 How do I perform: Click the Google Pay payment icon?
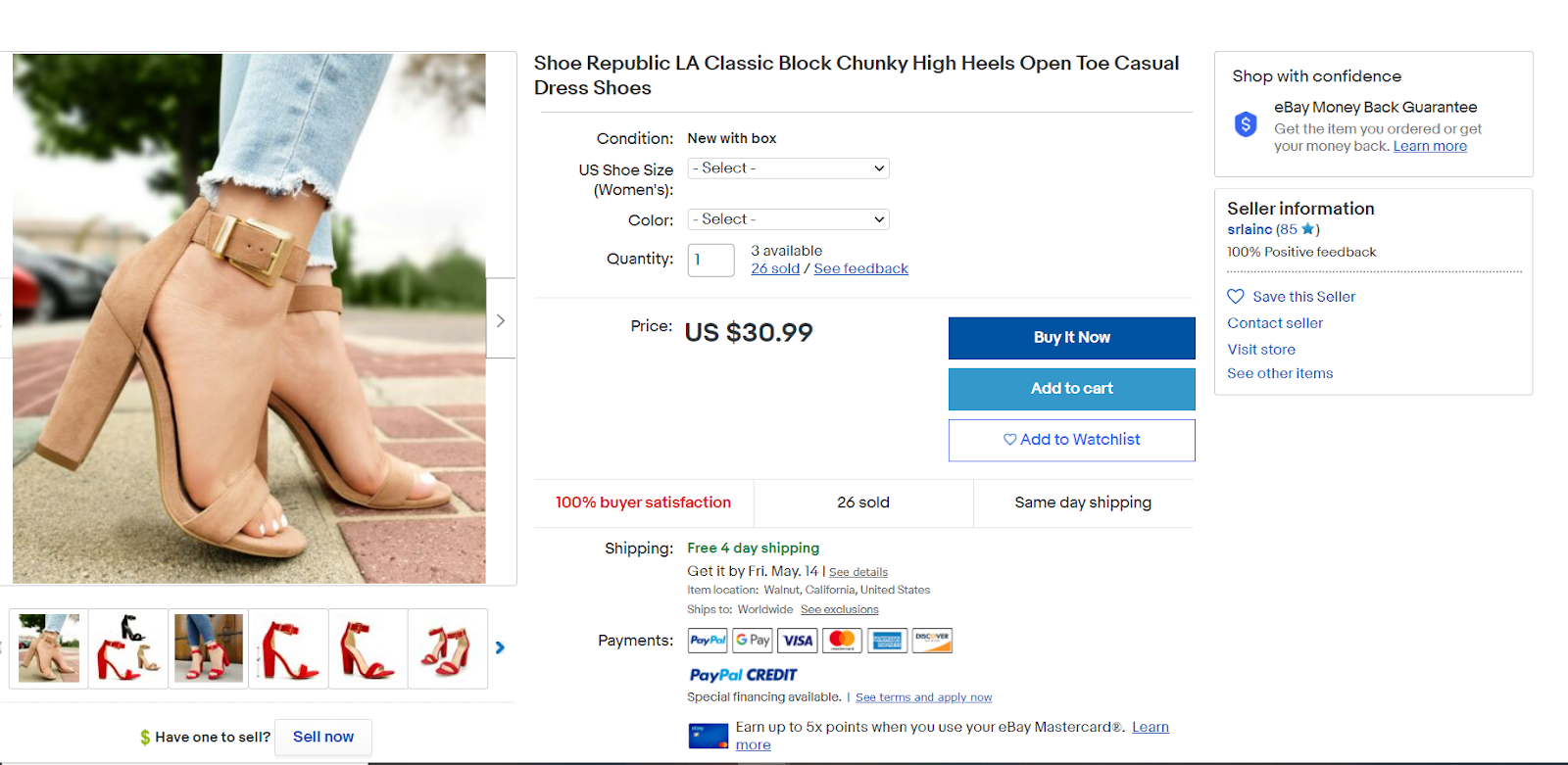[x=753, y=641]
